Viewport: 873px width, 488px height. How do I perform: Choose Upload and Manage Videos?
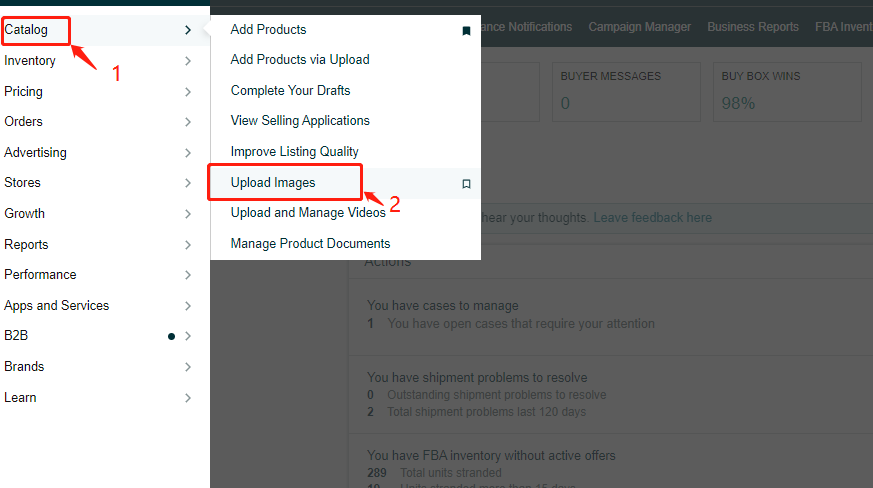308,213
